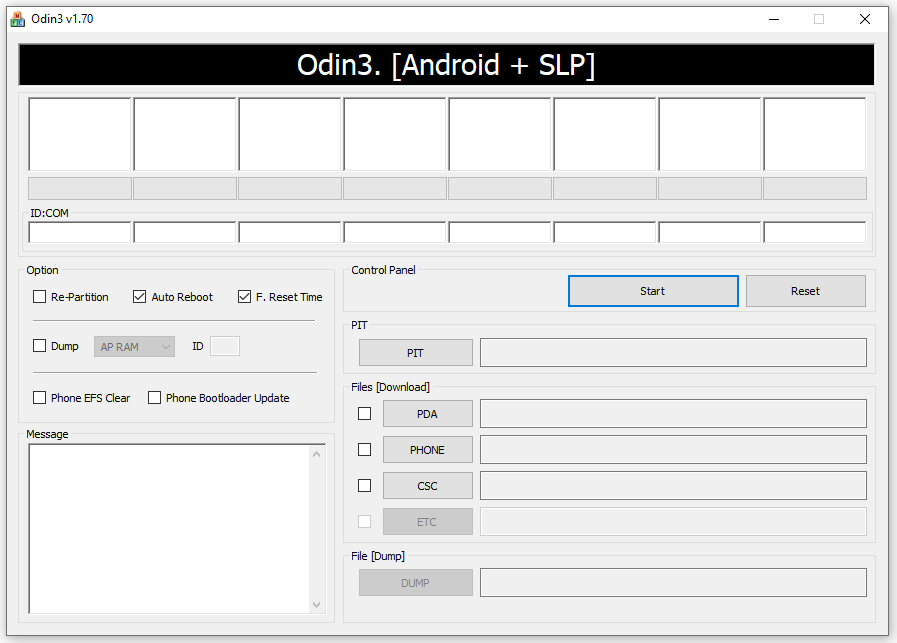Image resolution: width=897 pixels, height=643 pixels.
Task: Click Message box scroll up arrow
Action: tap(316, 454)
